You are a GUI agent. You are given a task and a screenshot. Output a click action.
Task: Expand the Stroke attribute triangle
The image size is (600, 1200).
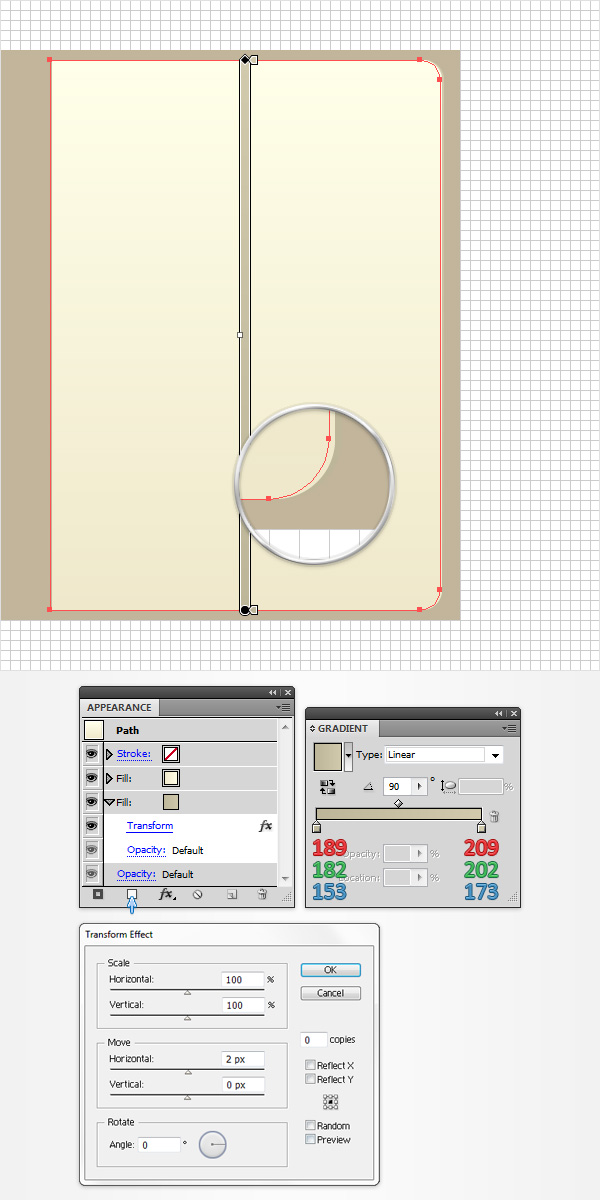(x=109, y=754)
